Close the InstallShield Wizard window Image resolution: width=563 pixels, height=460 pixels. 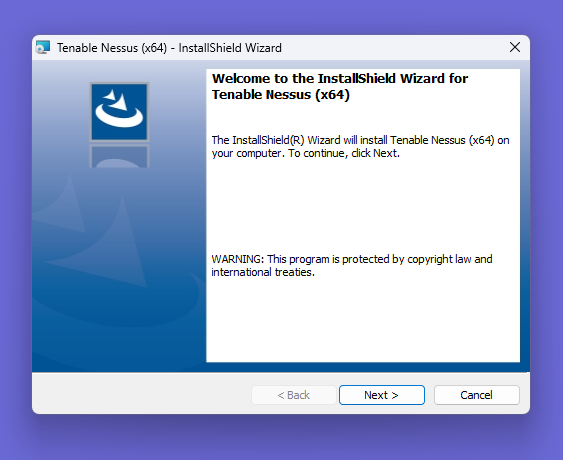tap(515, 47)
